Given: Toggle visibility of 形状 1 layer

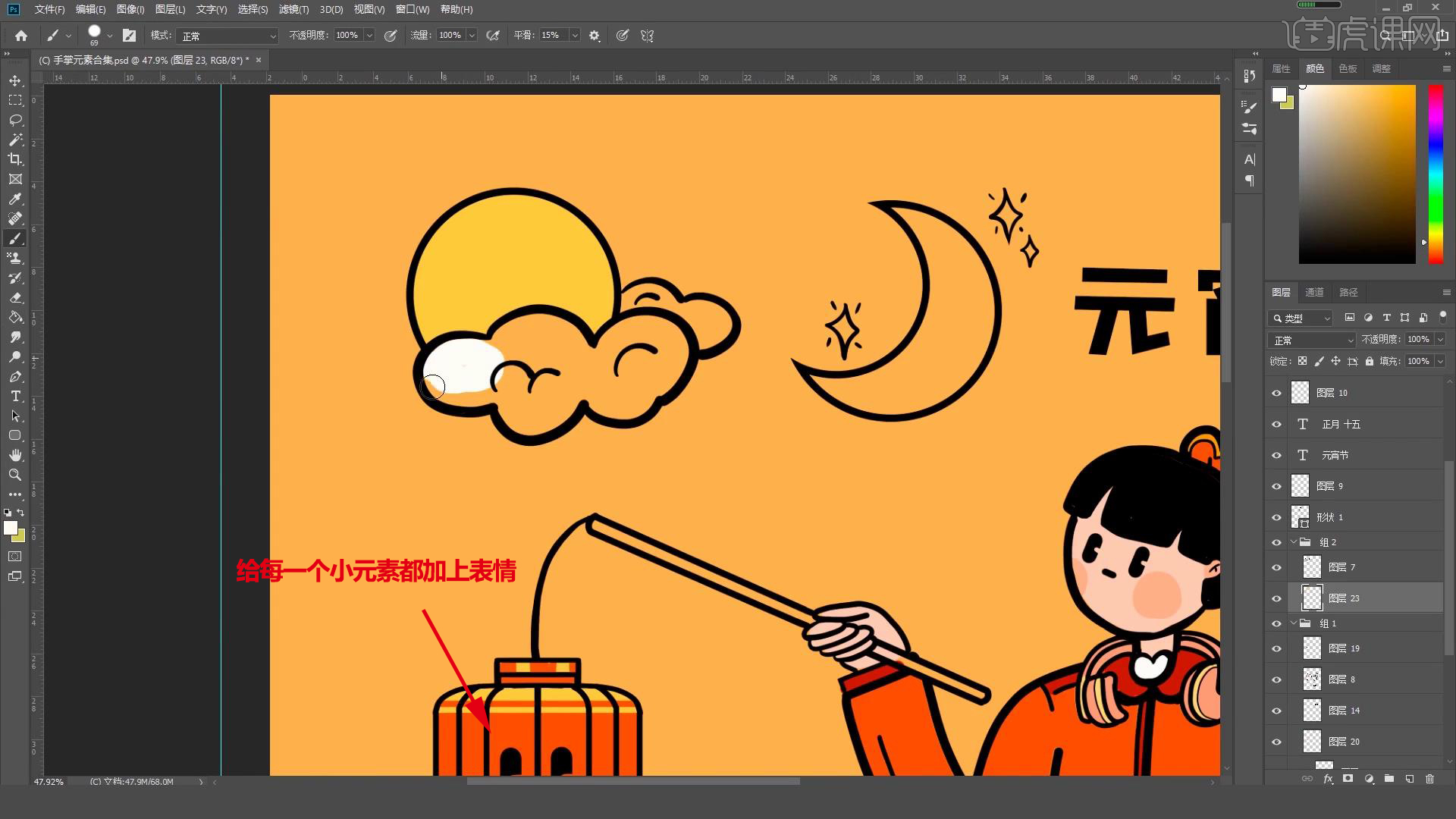Looking at the screenshot, I should 1277,517.
